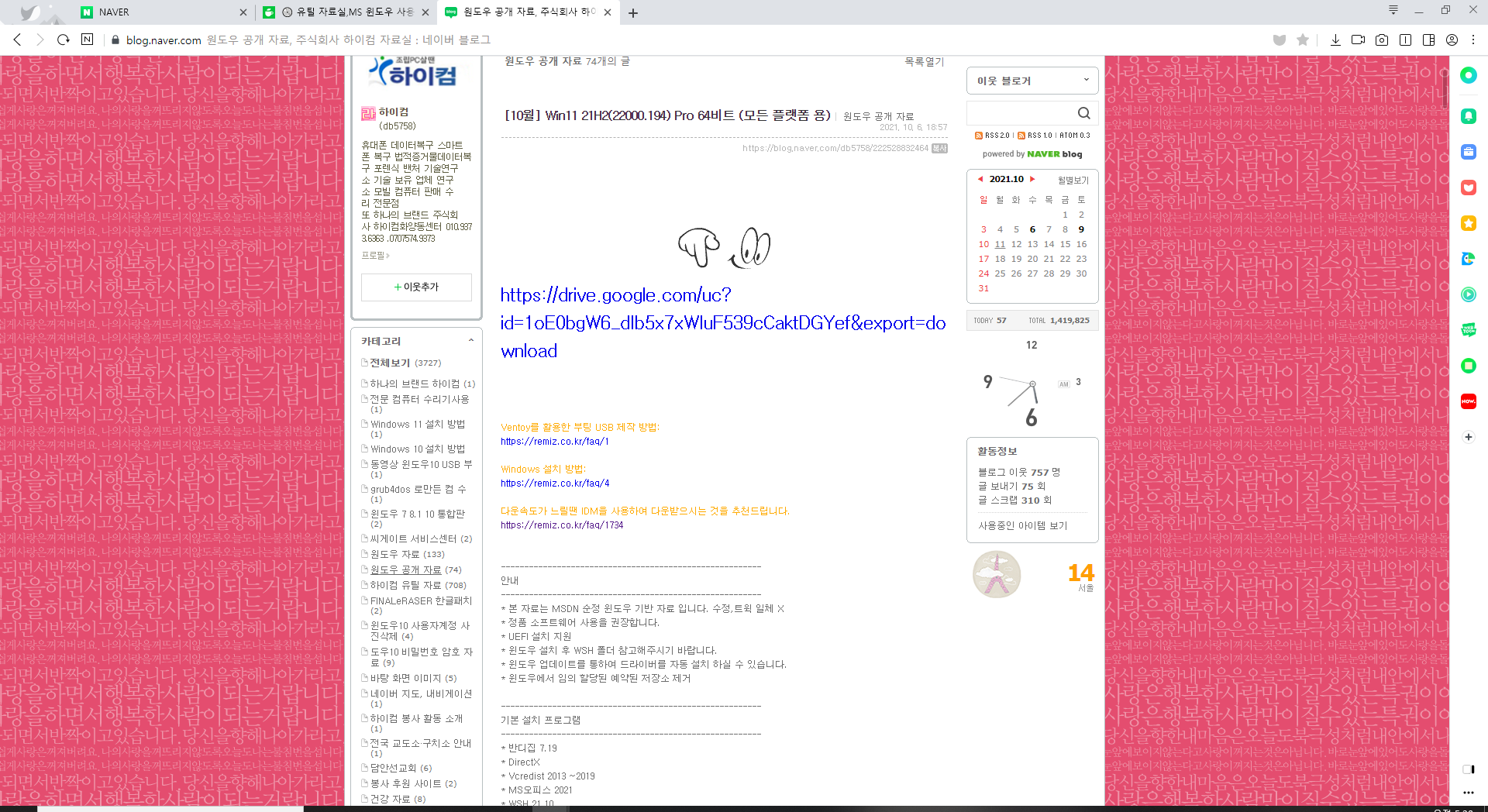Close the active 윈도우 공개 자료 tab

(607, 12)
